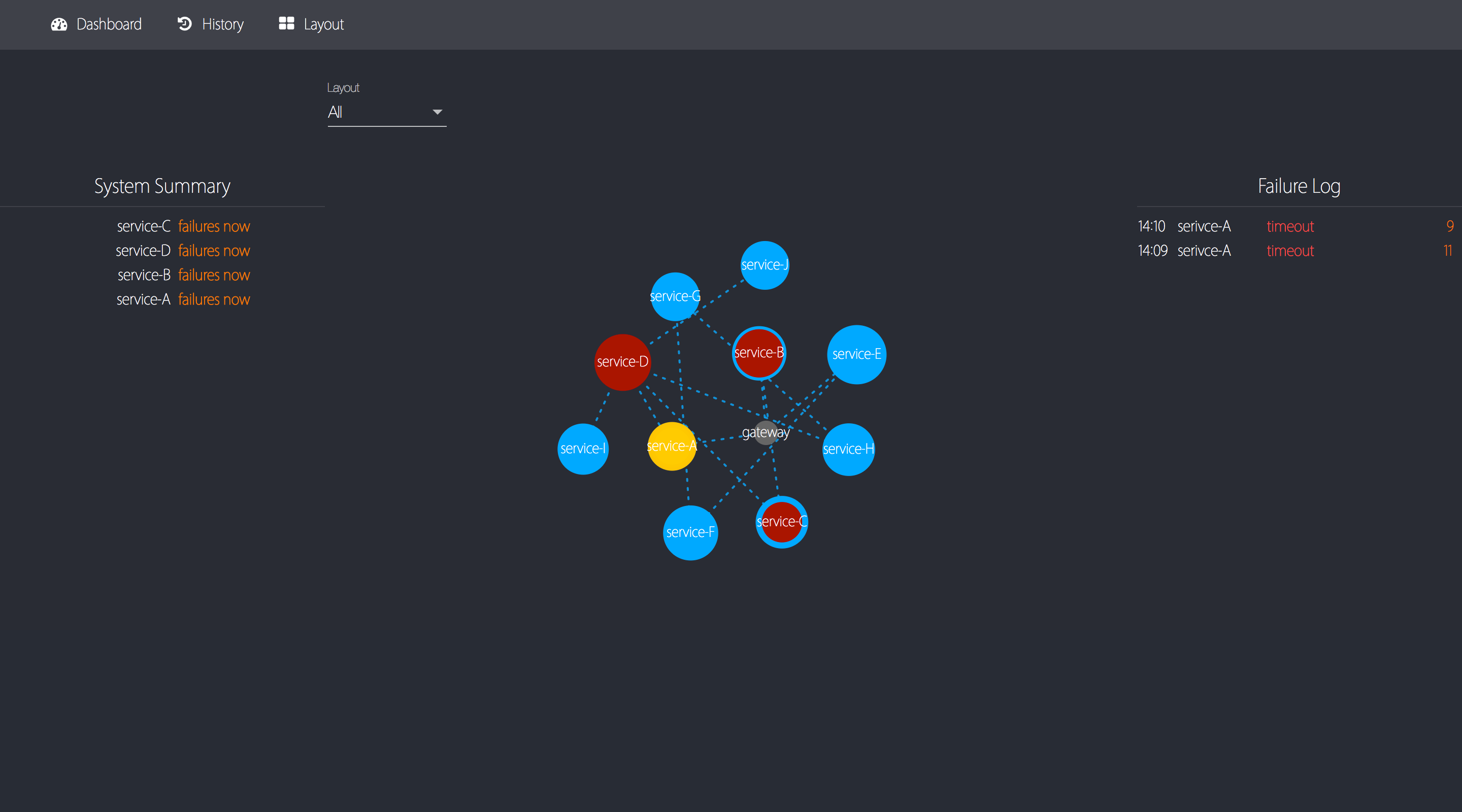Select the red service-D node

point(622,362)
